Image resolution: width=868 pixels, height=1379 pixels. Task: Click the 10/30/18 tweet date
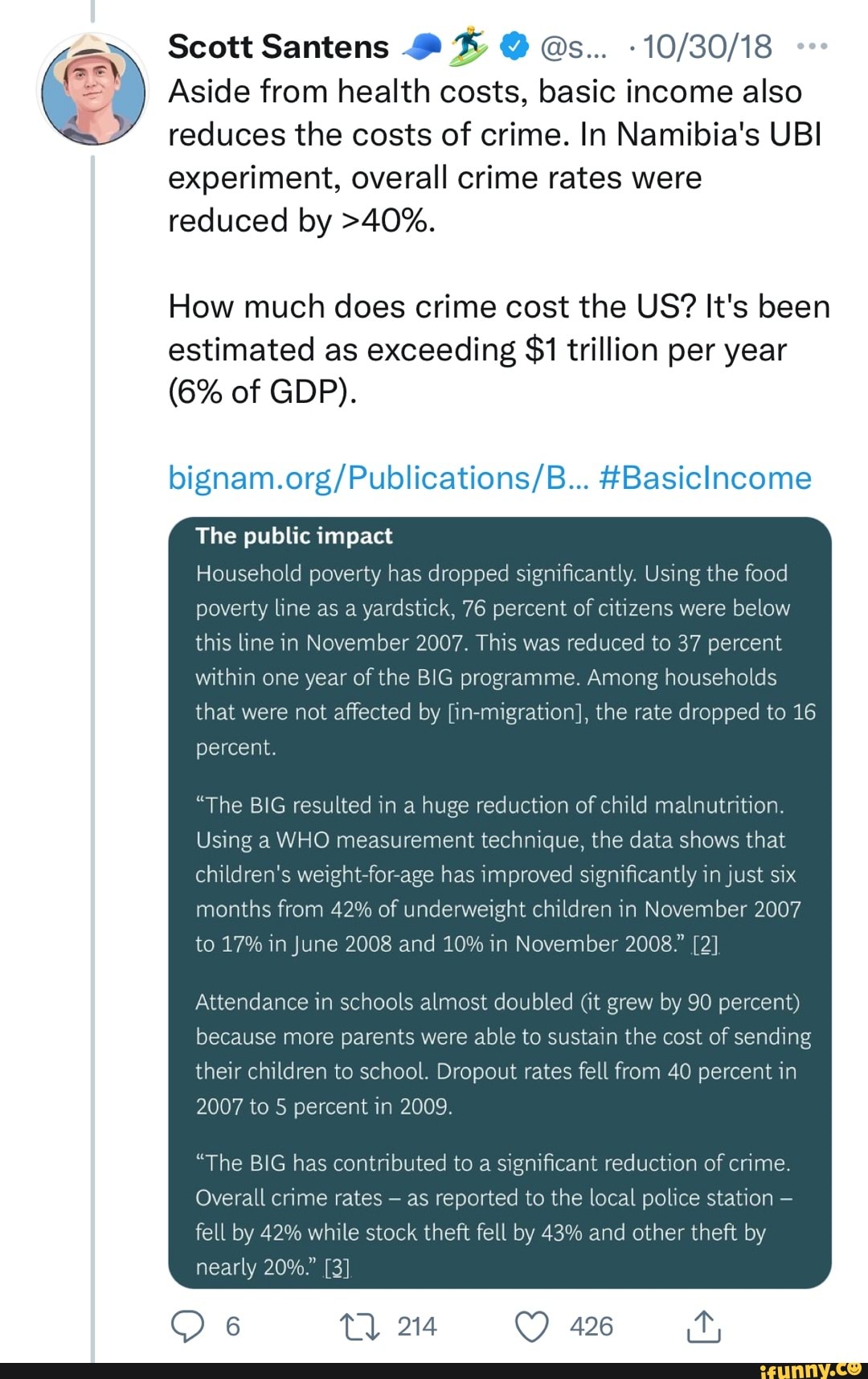(x=708, y=47)
